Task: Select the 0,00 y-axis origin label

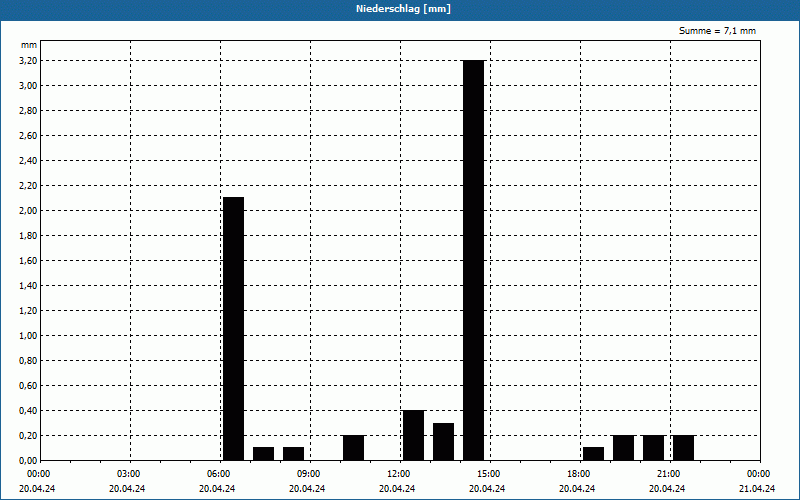Action: (x=29, y=461)
